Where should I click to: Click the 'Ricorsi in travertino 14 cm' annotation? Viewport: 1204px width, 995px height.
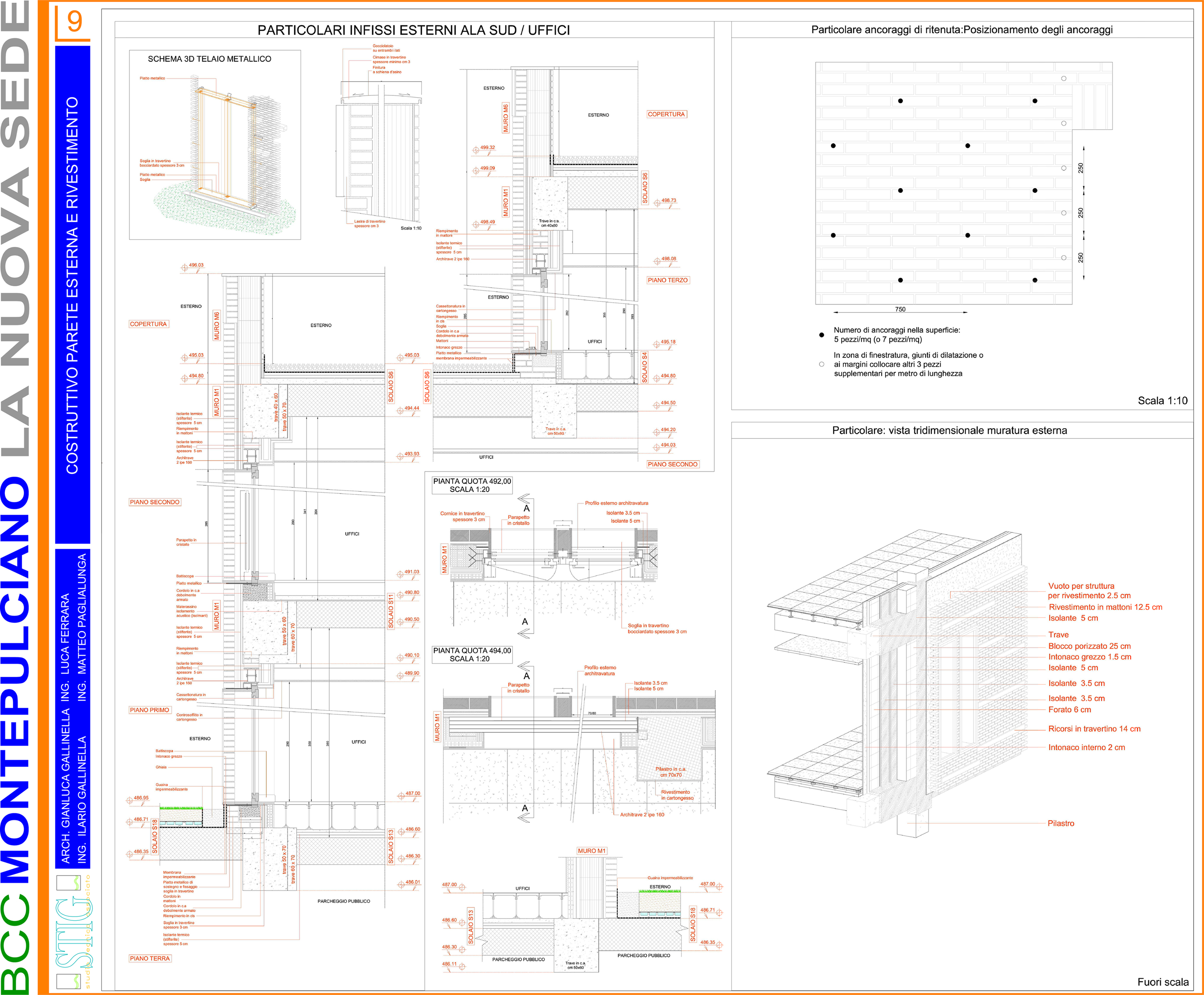coord(1094,729)
